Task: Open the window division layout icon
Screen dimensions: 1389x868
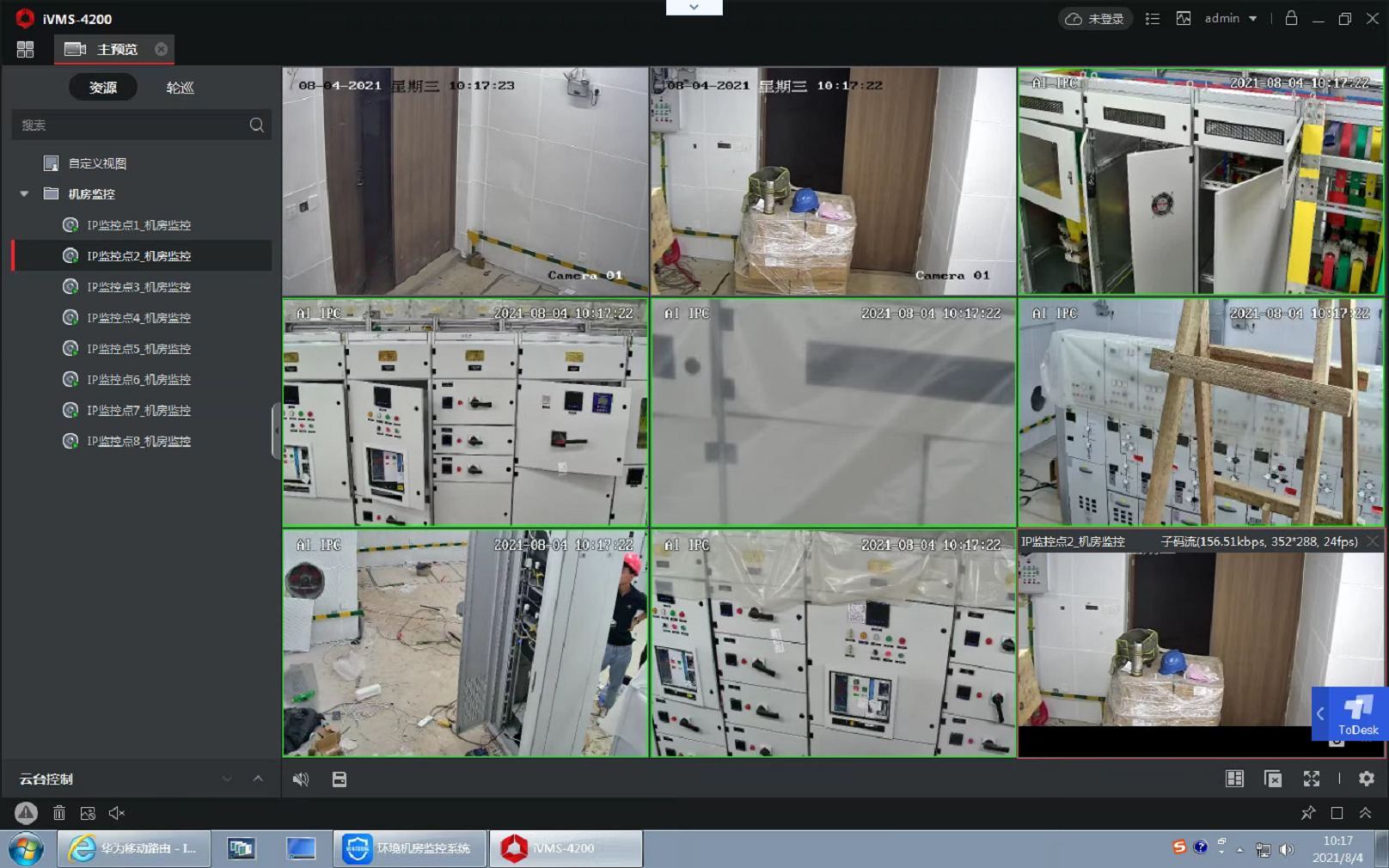Action: [1234, 779]
